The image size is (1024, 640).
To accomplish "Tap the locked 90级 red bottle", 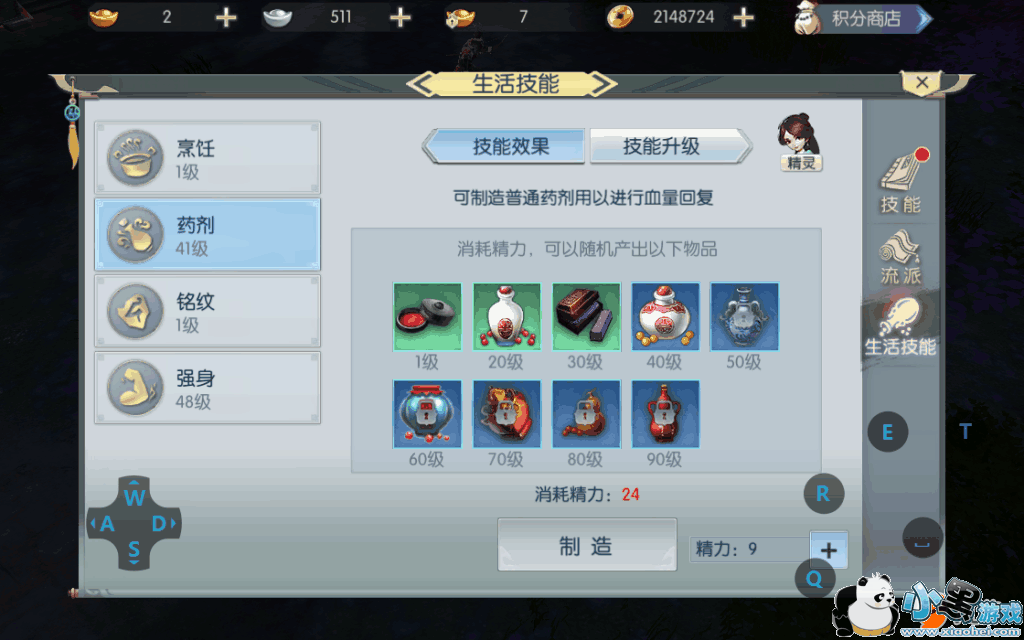I will [665, 414].
